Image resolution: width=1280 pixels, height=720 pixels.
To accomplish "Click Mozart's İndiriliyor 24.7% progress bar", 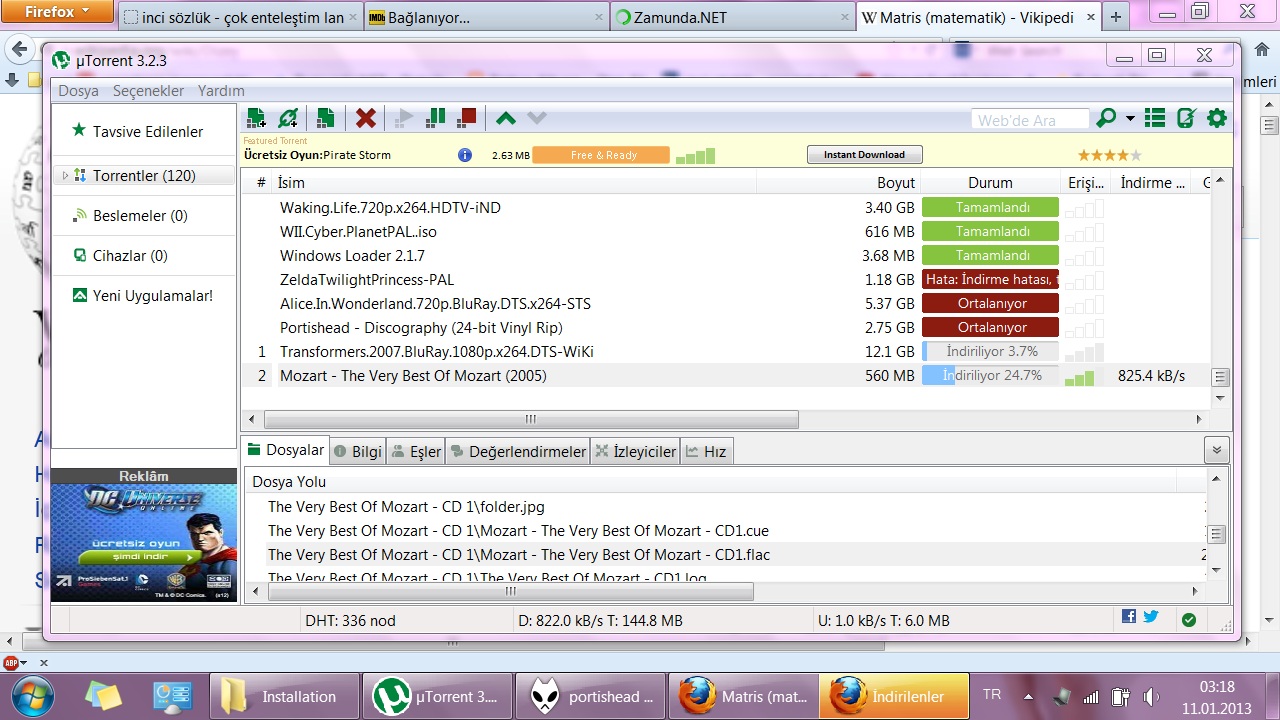I will coord(990,375).
